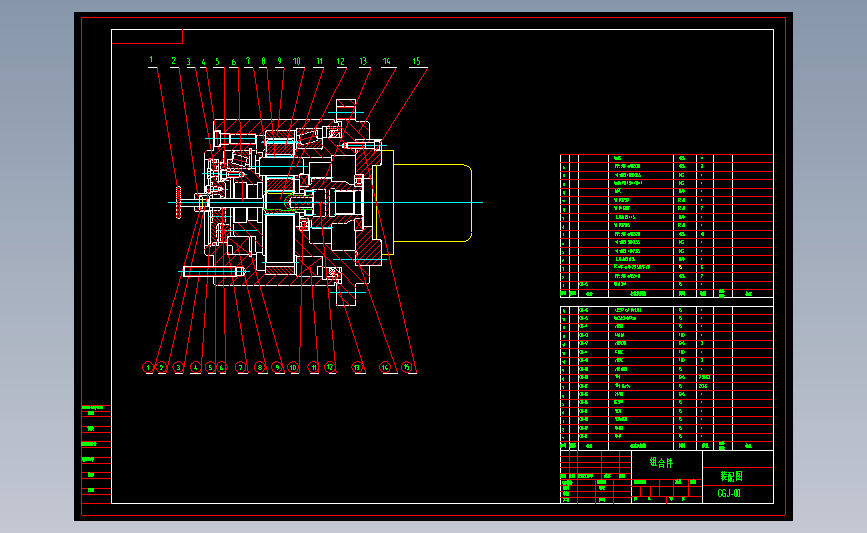The image size is (867, 533).
Task: Select the lower parts list table
Action: click(x=666, y=378)
